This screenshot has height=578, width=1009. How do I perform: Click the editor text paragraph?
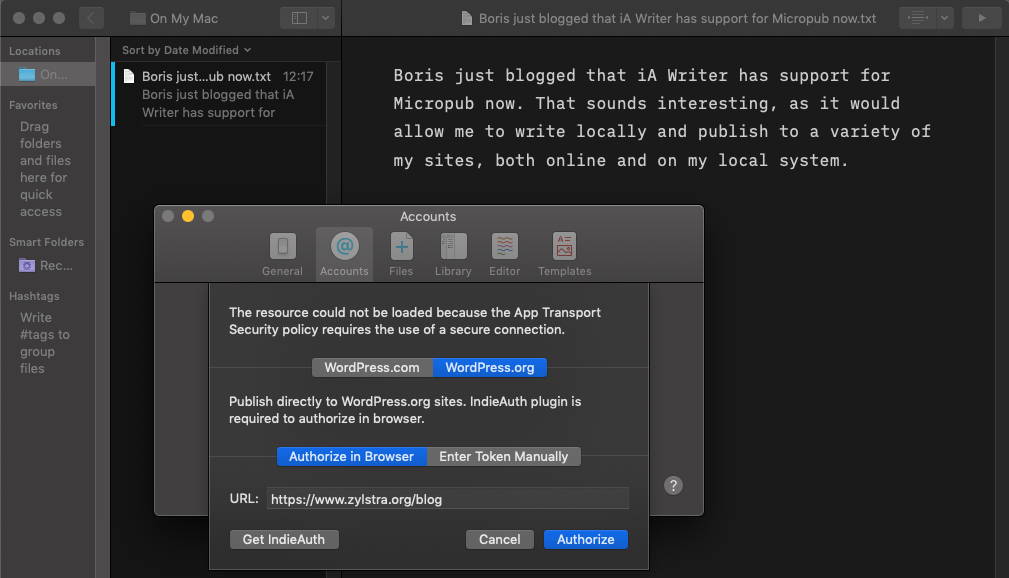662,118
